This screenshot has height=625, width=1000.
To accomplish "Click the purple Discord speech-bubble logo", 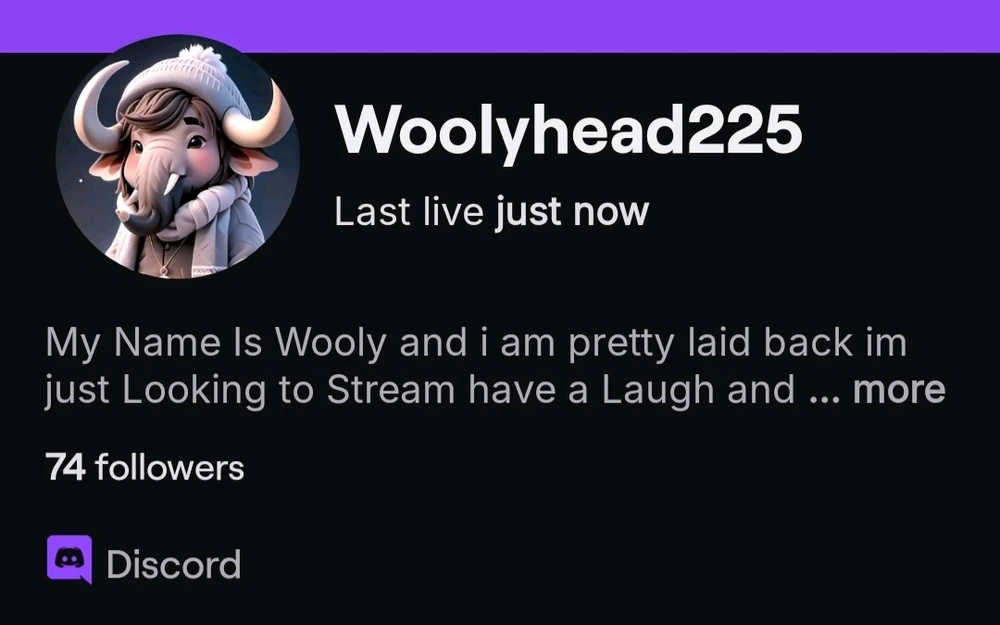I will click(x=70, y=559).
